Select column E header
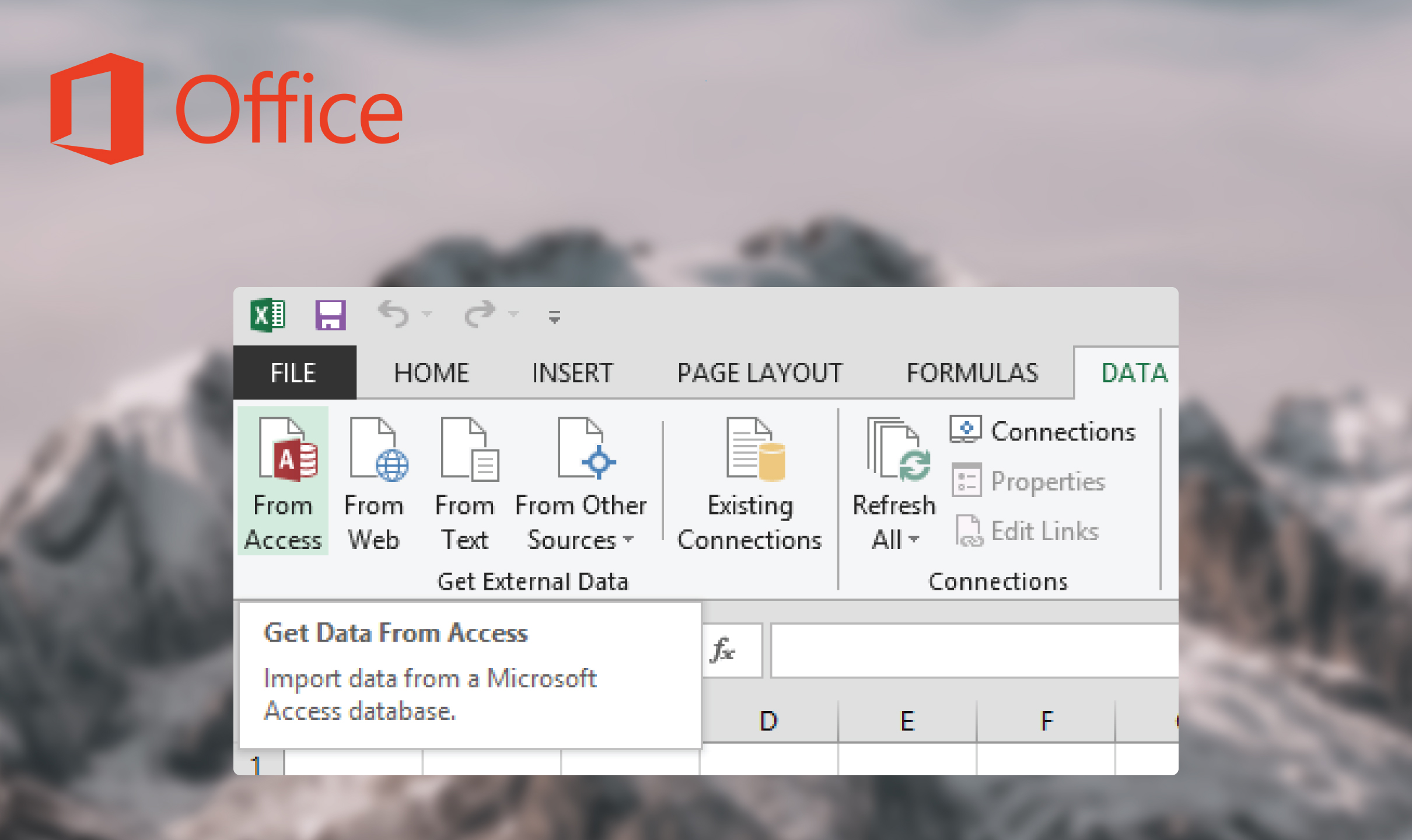Image resolution: width=1412 pixels, height=840 pixels. click(x=907, y=722)
